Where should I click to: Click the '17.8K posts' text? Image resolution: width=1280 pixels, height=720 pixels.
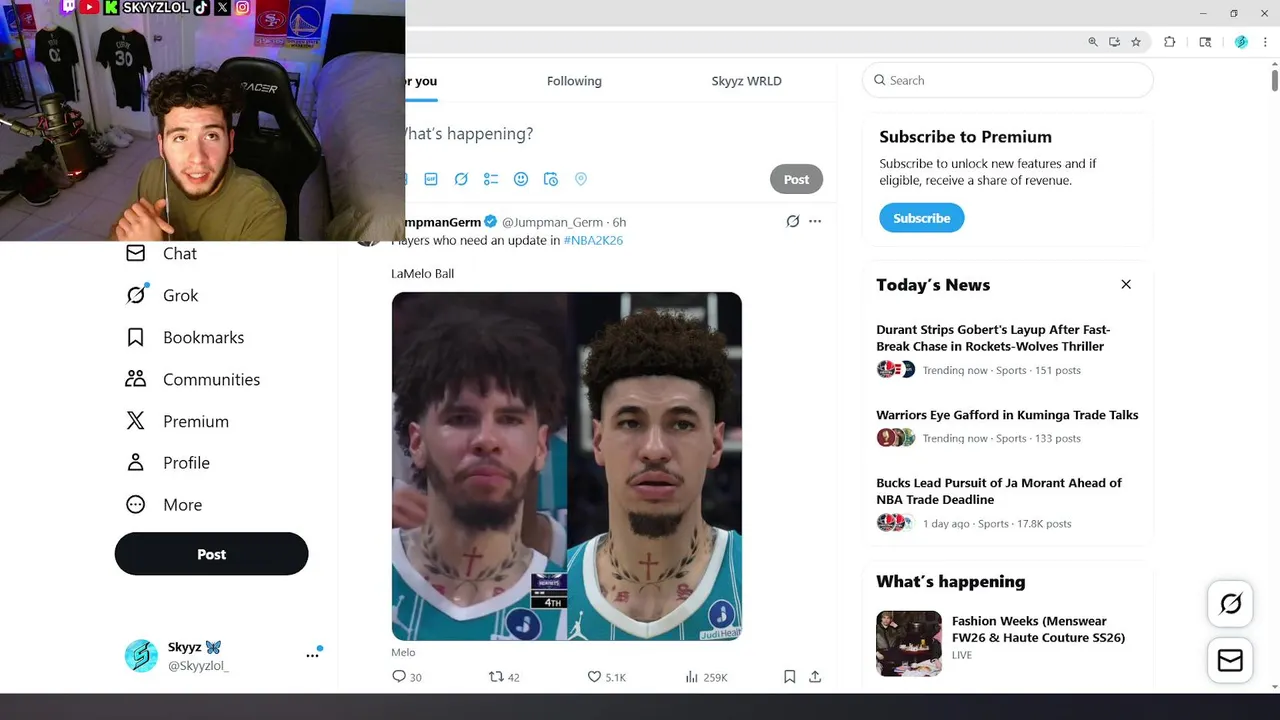pos(1044,524)
